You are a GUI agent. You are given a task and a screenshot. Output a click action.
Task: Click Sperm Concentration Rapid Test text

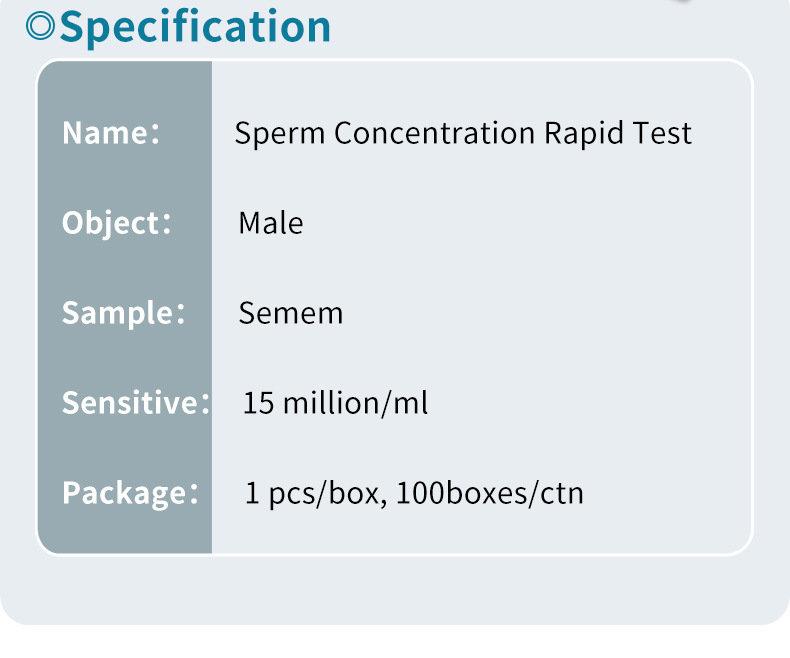(x=463, y=134)
